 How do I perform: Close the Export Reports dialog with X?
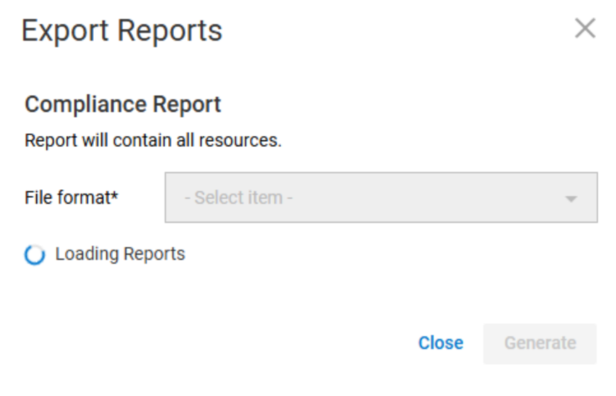pyautogui.click(x=585, y=28)
